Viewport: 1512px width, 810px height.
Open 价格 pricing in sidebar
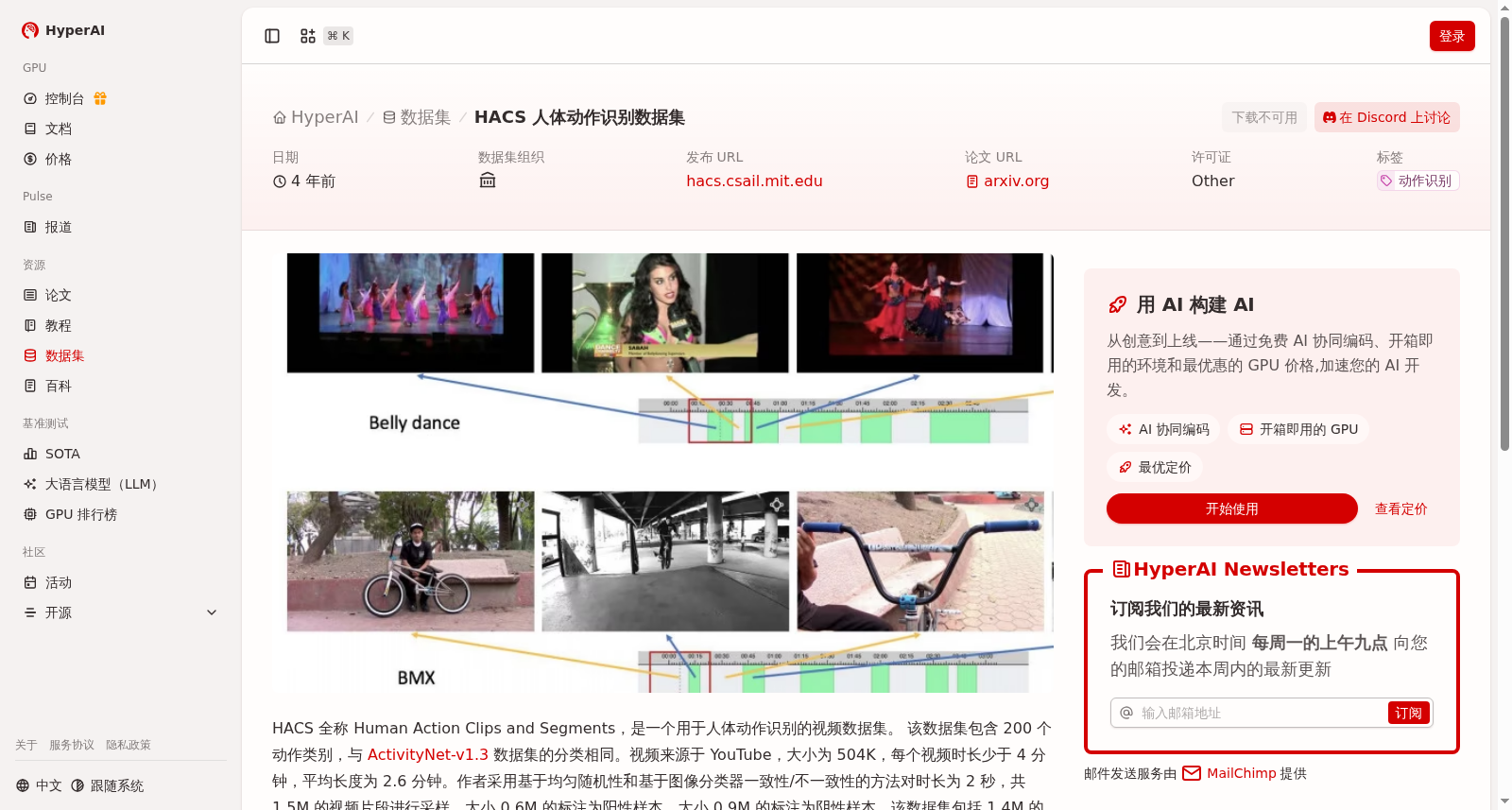(59, 159)
